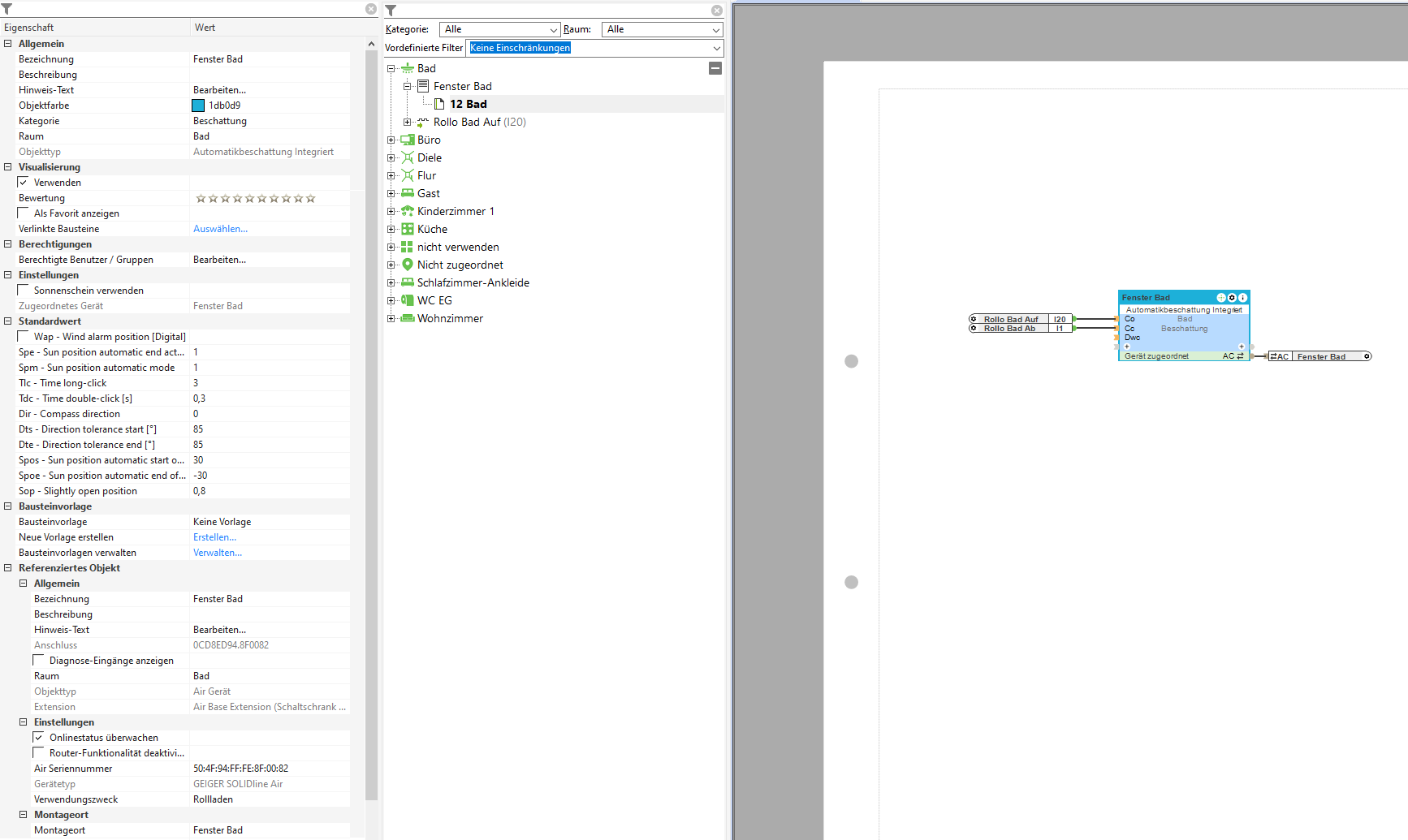Enable Sonnenschein verwenden checkbox
Image resolution: width=1408 pixels, height=840 pixels.
(24, 290)
